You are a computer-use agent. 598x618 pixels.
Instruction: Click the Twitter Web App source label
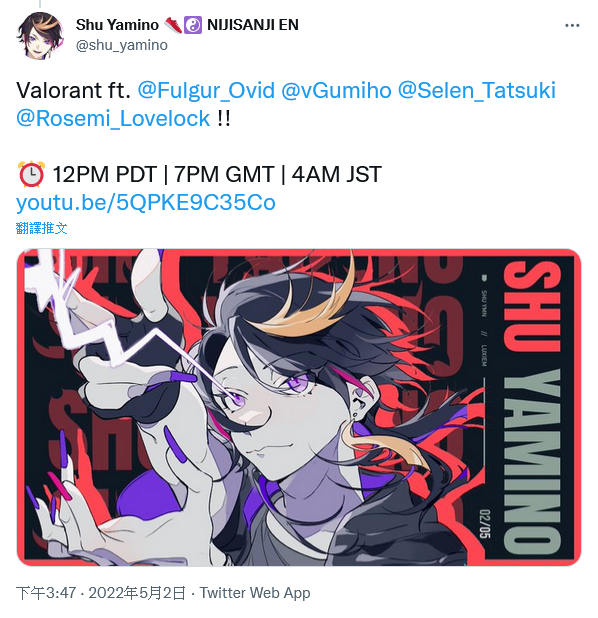(x=255, y=593)
